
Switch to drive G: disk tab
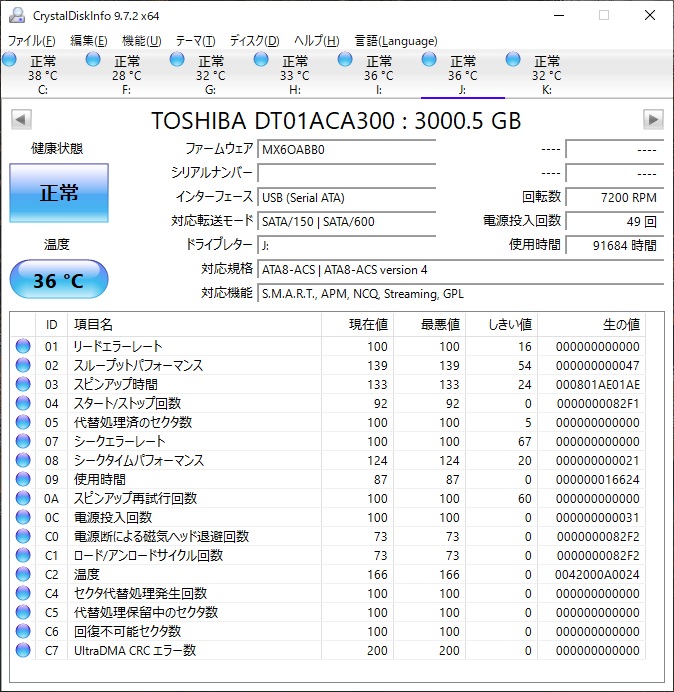pos(210,75)
